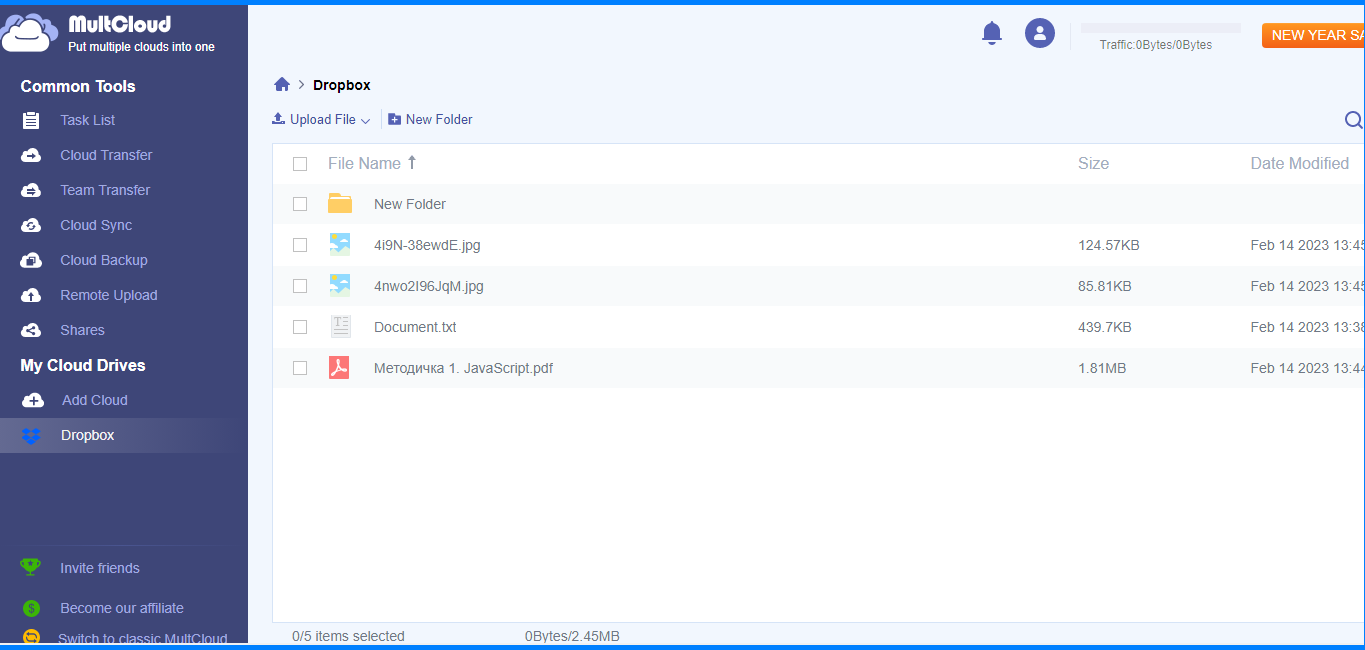Image resolution: width=1365 pixels, height=650 pixels.
Task: Click the Size column header
Action: click(1093, 163)
